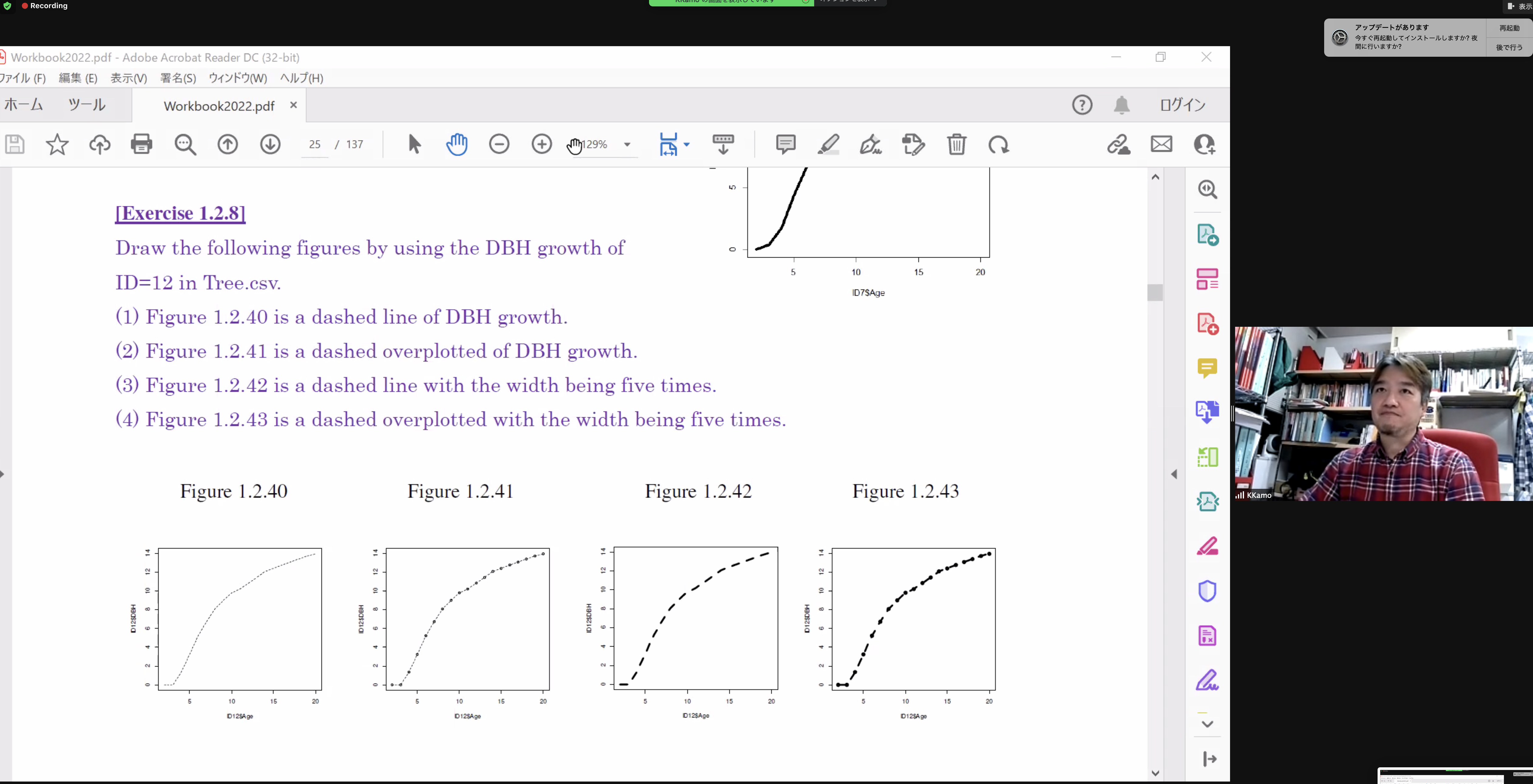Go to next page with the down arrow
Viewport: 1533px width, 784px height.
tap(270, 144)
